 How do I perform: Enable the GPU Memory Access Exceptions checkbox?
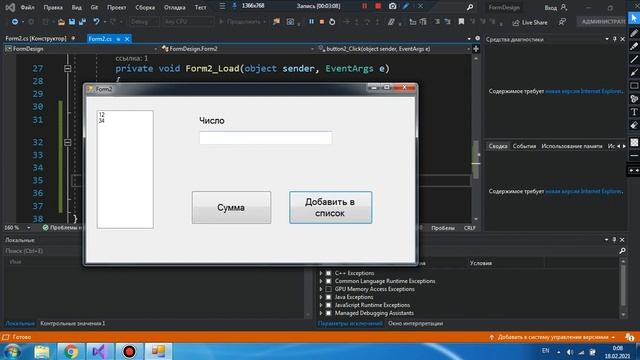click(329, 289)
